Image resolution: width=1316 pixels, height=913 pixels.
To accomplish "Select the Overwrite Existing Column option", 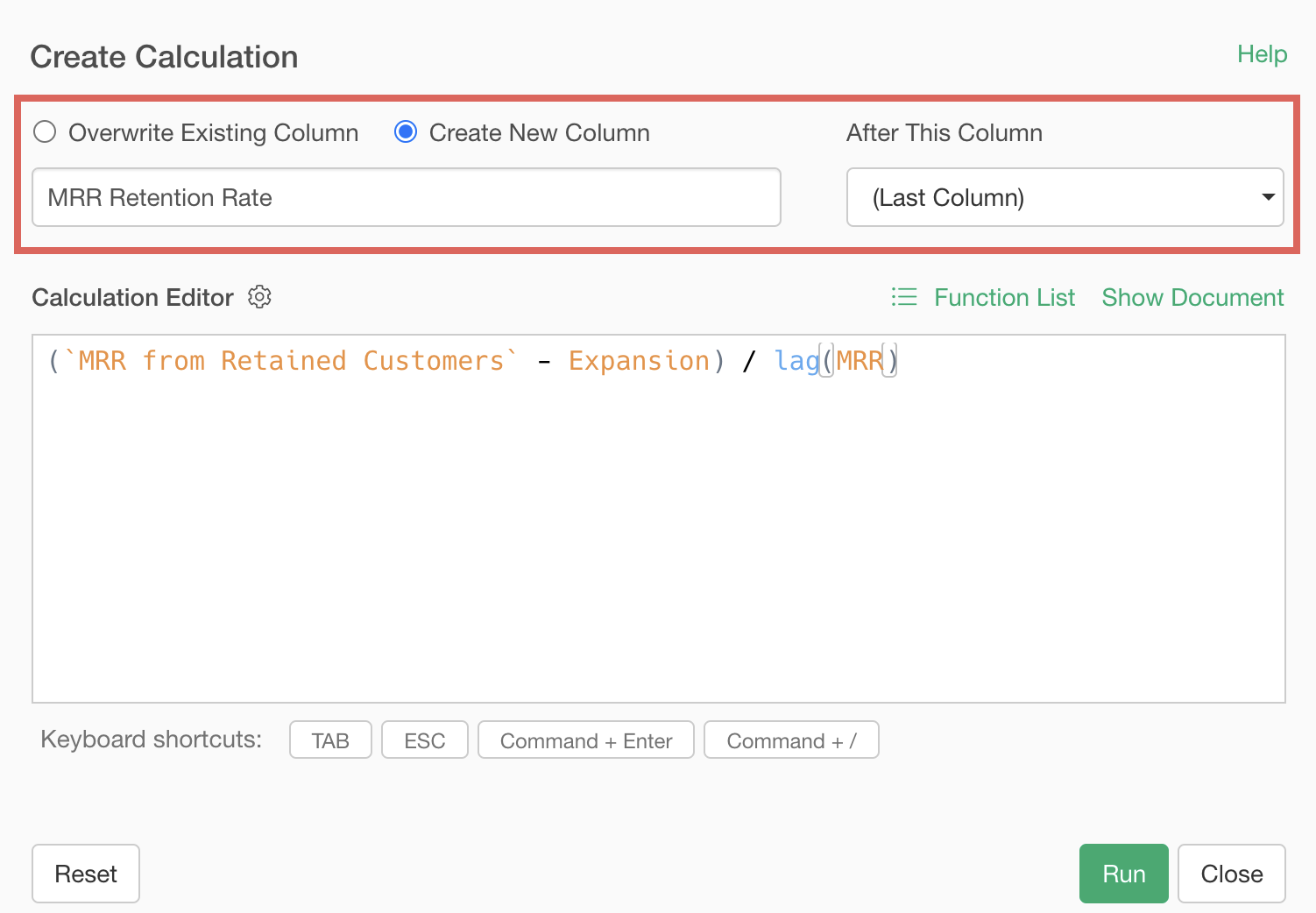I will pyautogui.click(x=45, y=132).
